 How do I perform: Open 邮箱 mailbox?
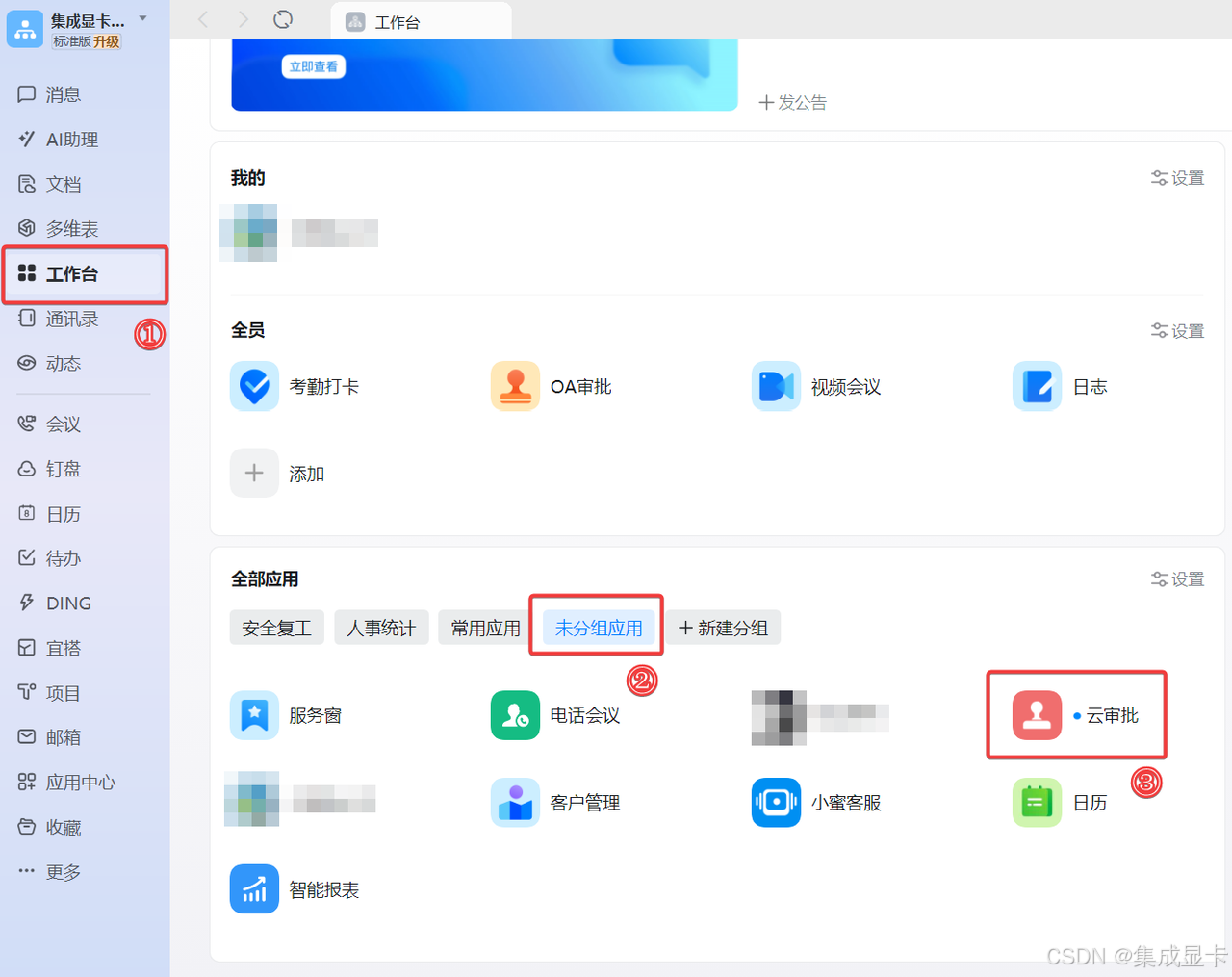point(49,737)
